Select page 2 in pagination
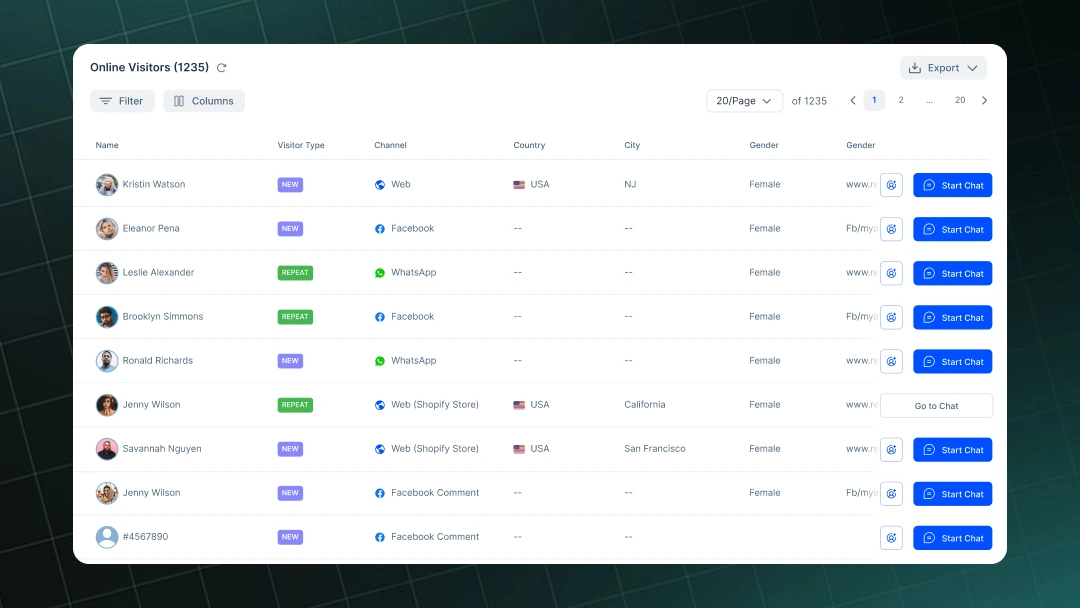Image resolution: width=1080 pixels, height=608 pixels. click(901, 101)
